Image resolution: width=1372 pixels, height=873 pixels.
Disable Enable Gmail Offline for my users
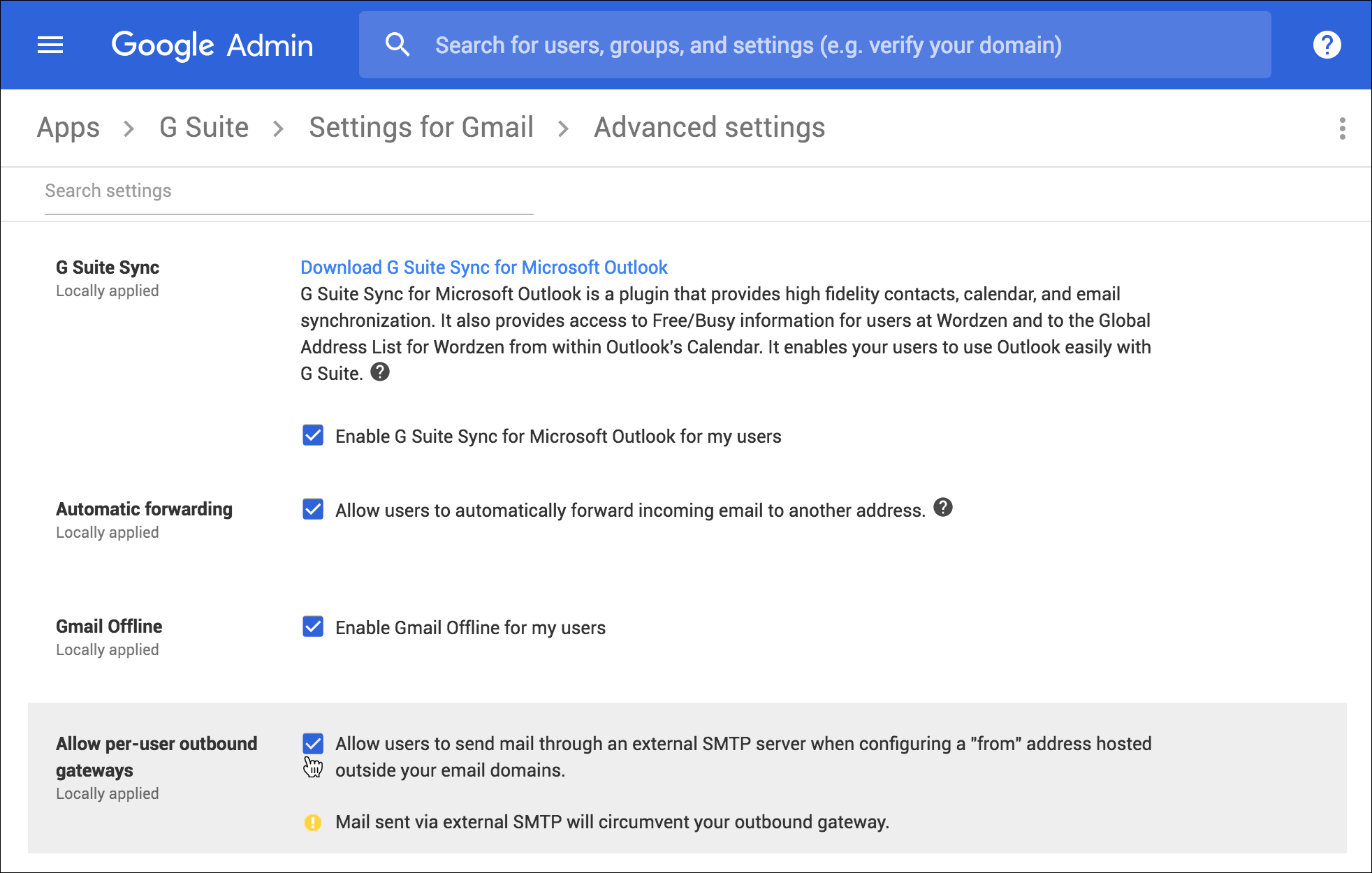(313, 627)
